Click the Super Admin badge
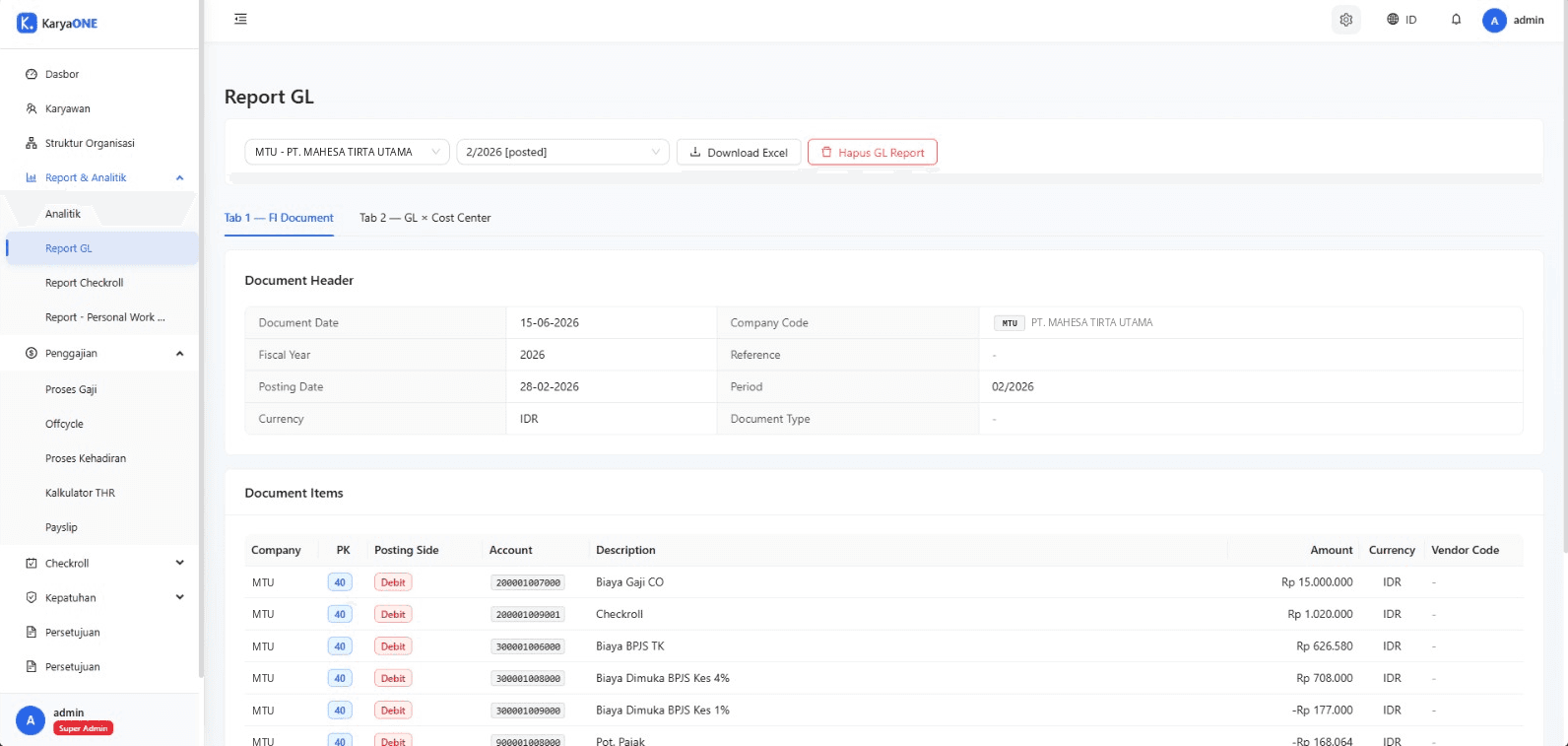This screenshot has width=1568, height=746. pyautogui.click(x=83, y=728)
